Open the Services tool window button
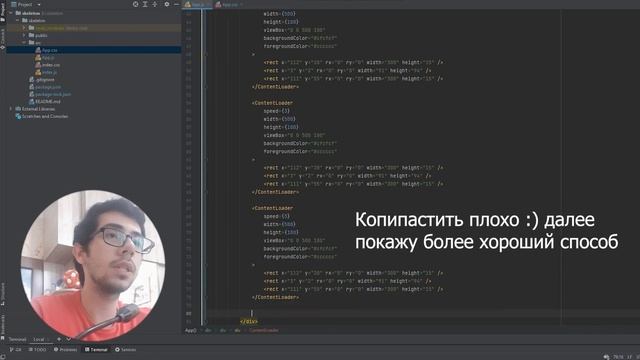 126,350
